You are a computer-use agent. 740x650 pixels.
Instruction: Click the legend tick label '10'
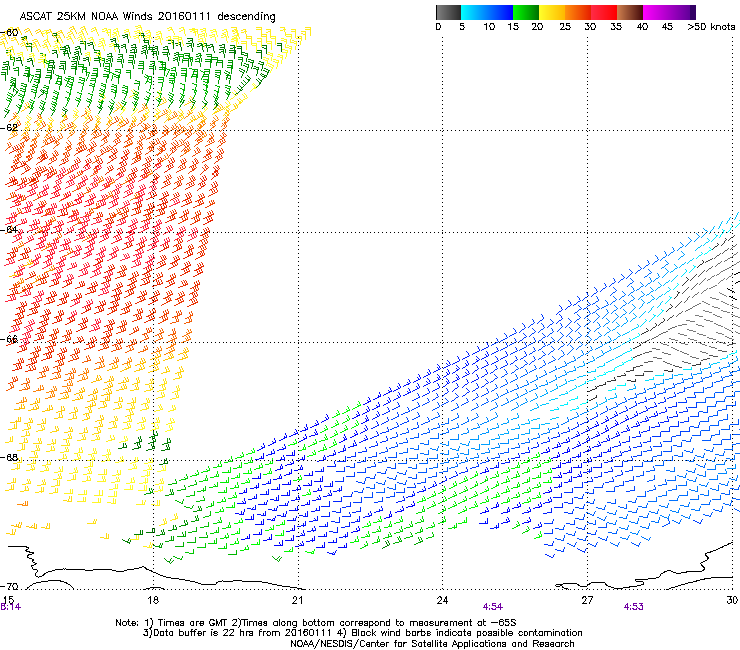[x=489, y=27]
